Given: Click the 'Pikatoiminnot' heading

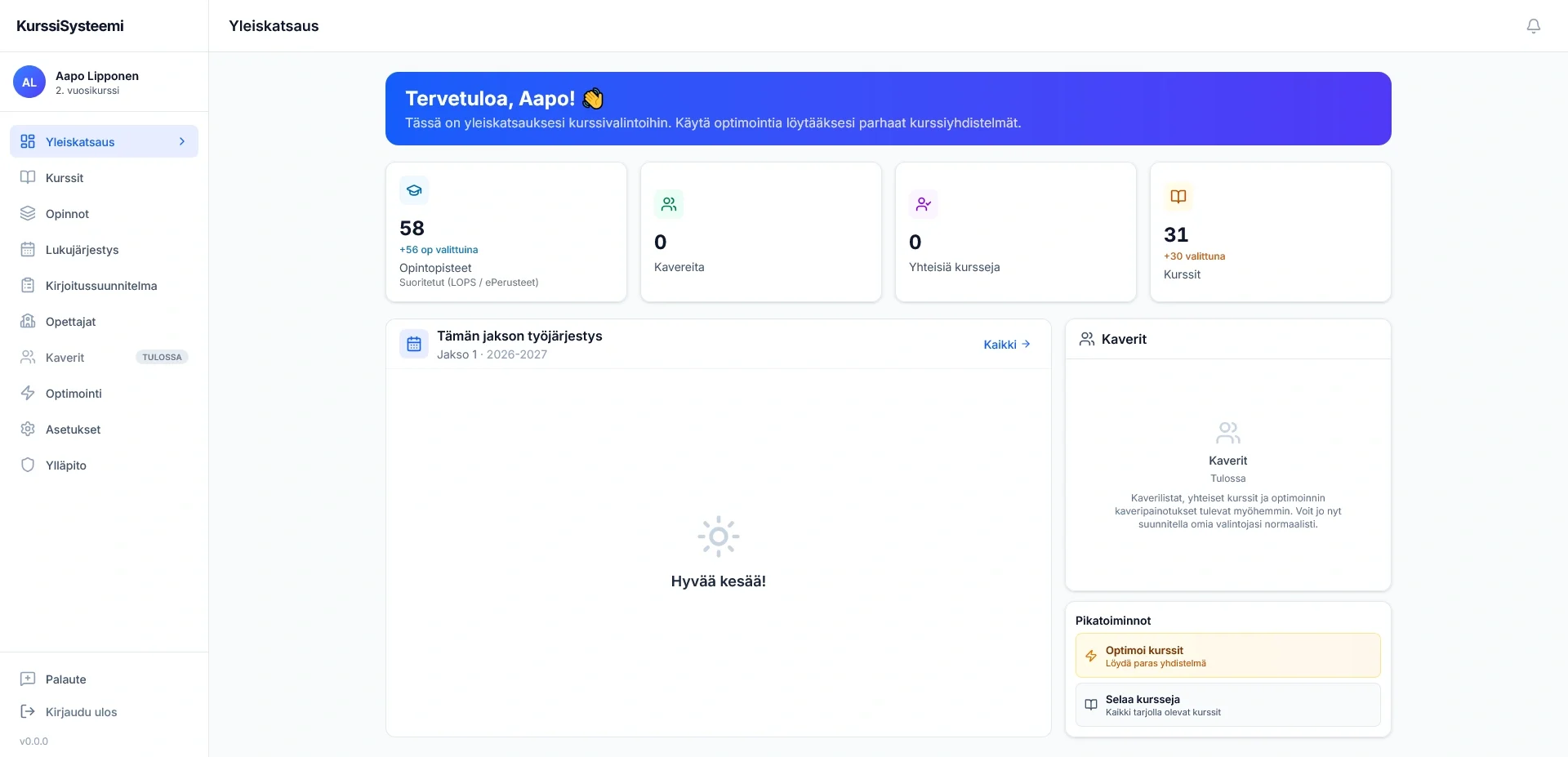Looking at the screenshot, I should point(1113,621).
